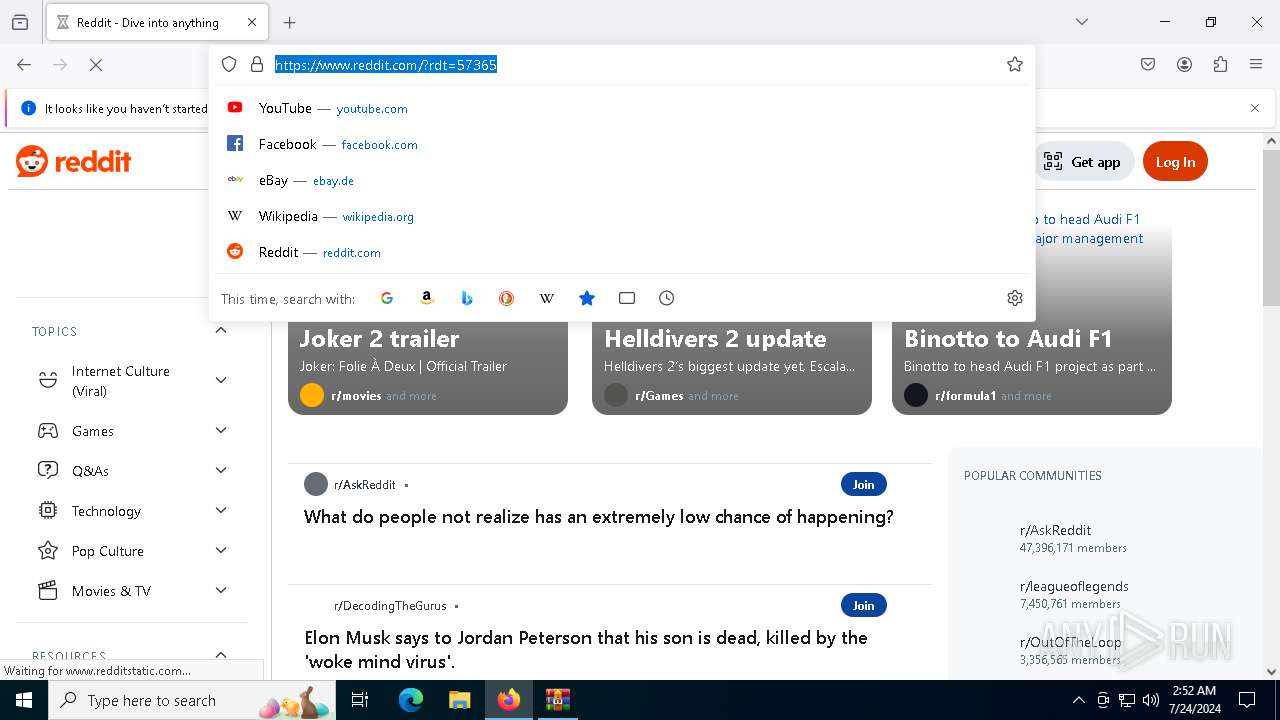
Task: Click the Firefox View icon
Action: click(x=20, y=22)
